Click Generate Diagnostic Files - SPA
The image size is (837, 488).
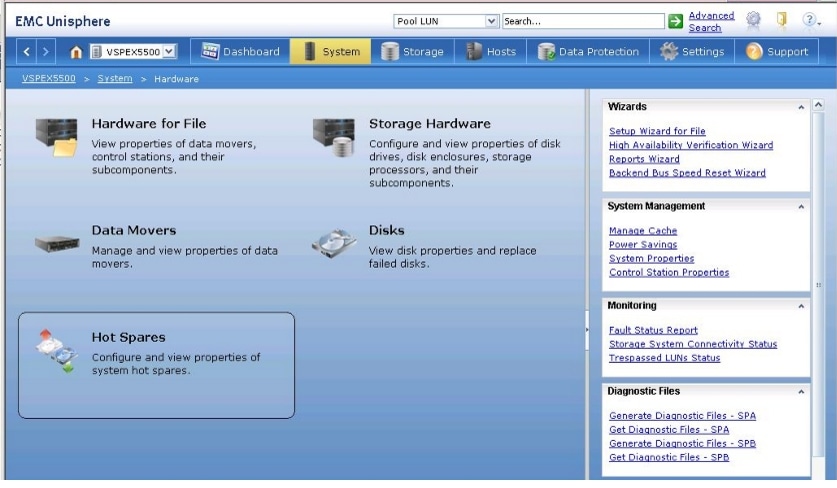tap(682, 415)
